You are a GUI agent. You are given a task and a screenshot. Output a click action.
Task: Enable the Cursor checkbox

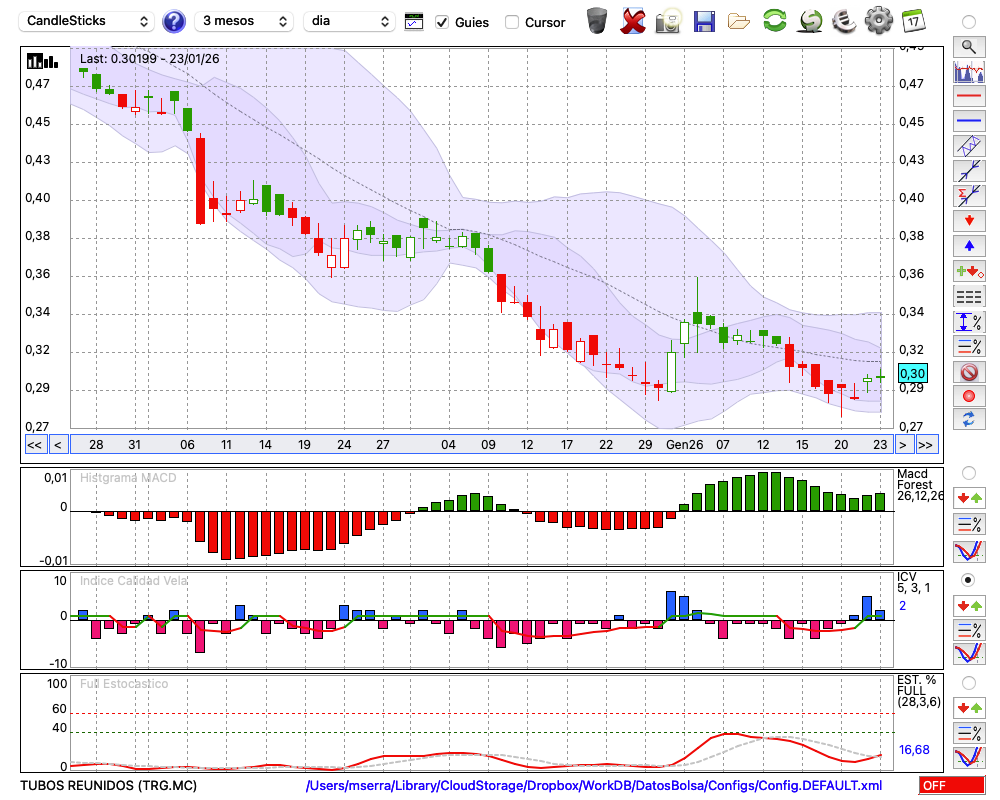click(x=511, y=22)
